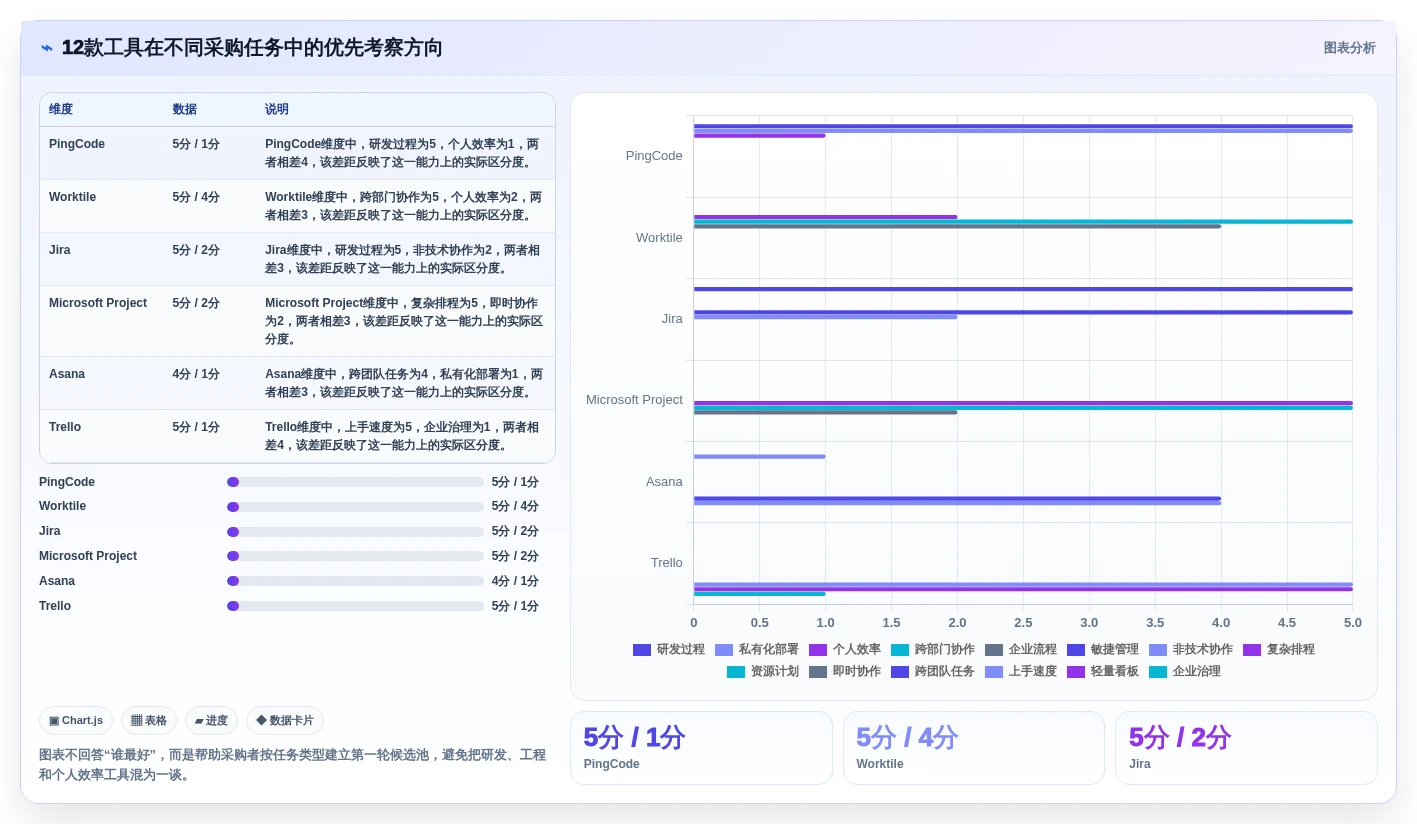This screenshot has width=1417, height=824.
Task: Click the description starting 'Jira维度中'
Action: pyautogui.click(x=404, y=259)
